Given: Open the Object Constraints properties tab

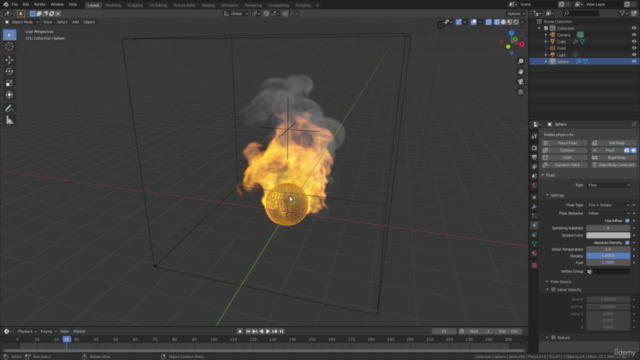Looking at the screenshot, I should tap(534, 235).
